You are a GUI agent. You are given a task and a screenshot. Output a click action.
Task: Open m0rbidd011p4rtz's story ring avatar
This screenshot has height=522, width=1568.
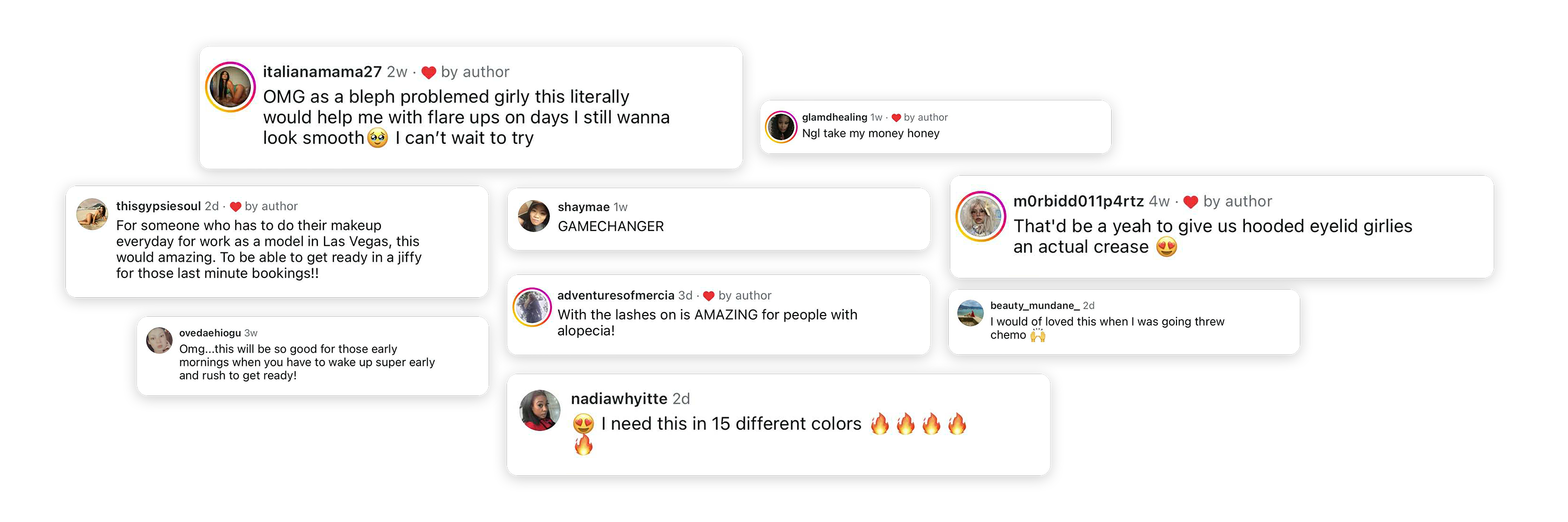tap(981, 217)
